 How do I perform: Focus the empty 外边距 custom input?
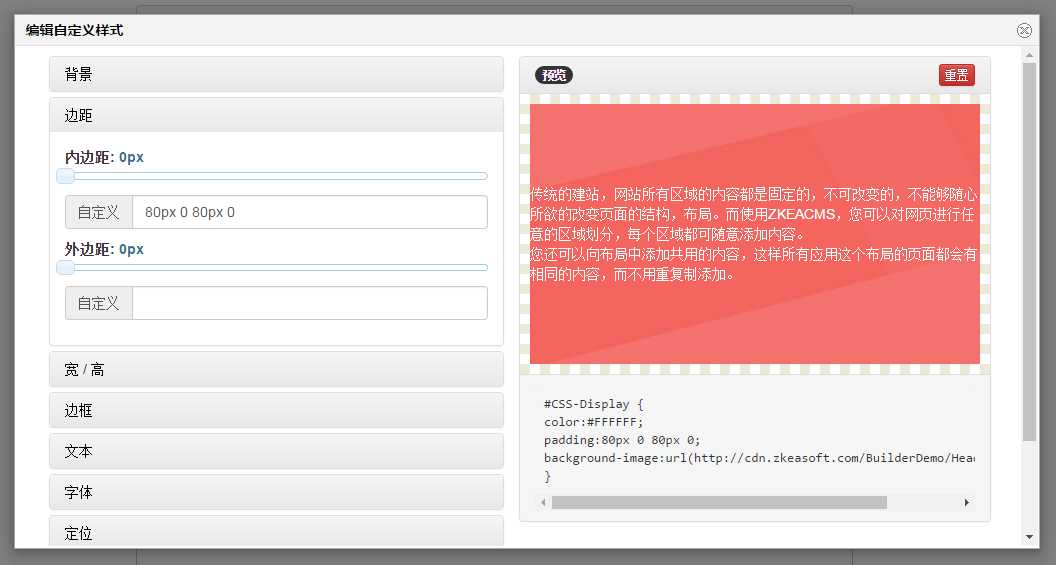tap(310, 303)
